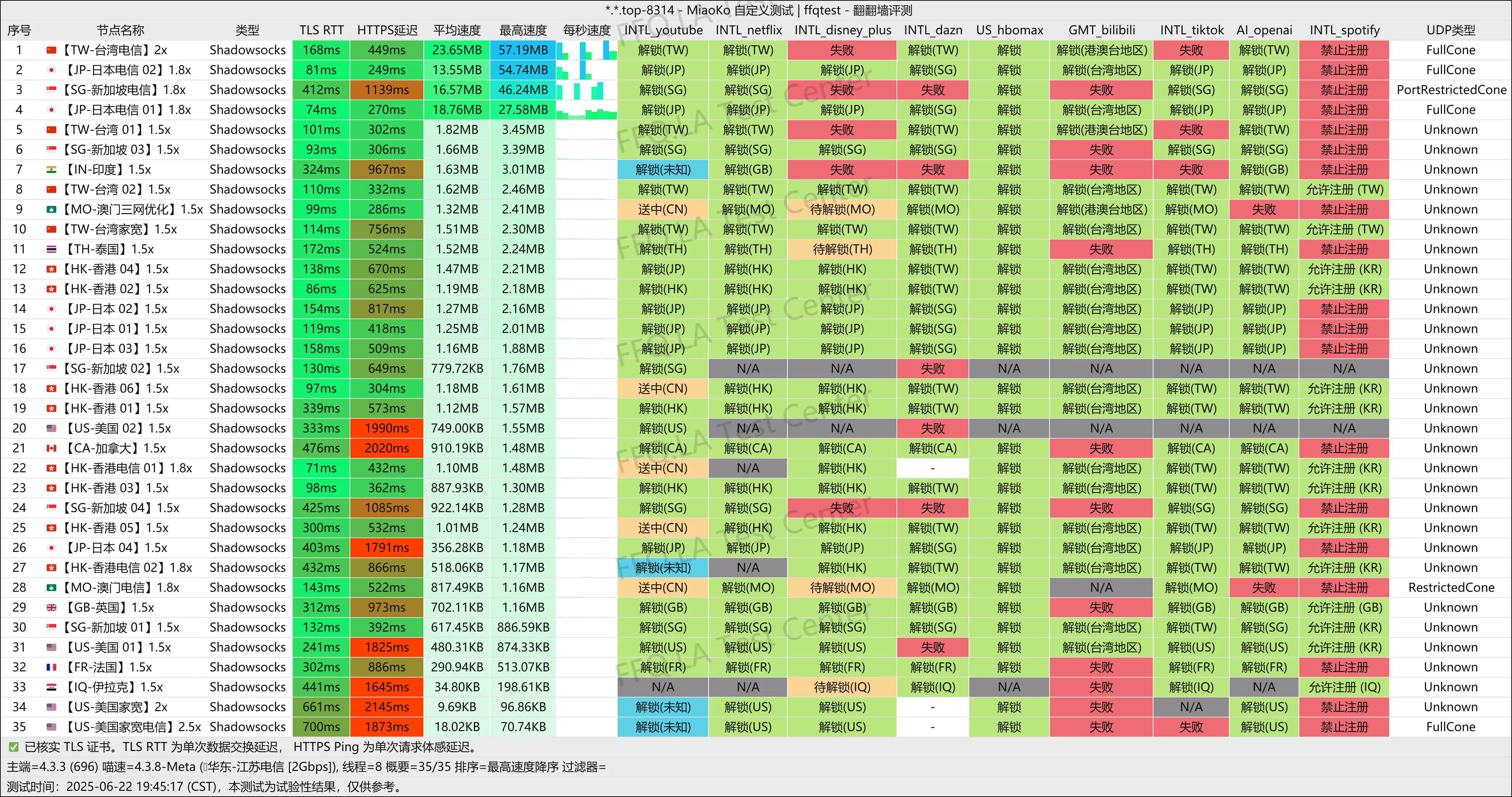Click the 允许注册 (IQ) Spotify cell

click(x=1344, y=687)
